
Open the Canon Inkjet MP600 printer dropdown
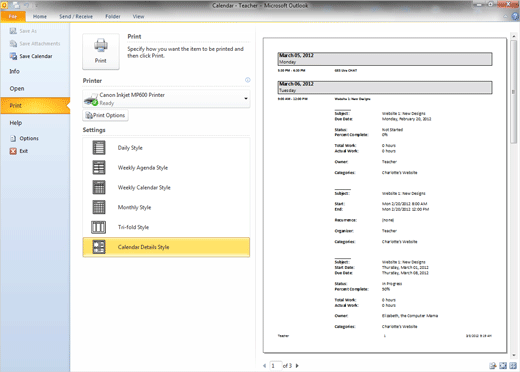pyautogui.click(x=166, y=99)
